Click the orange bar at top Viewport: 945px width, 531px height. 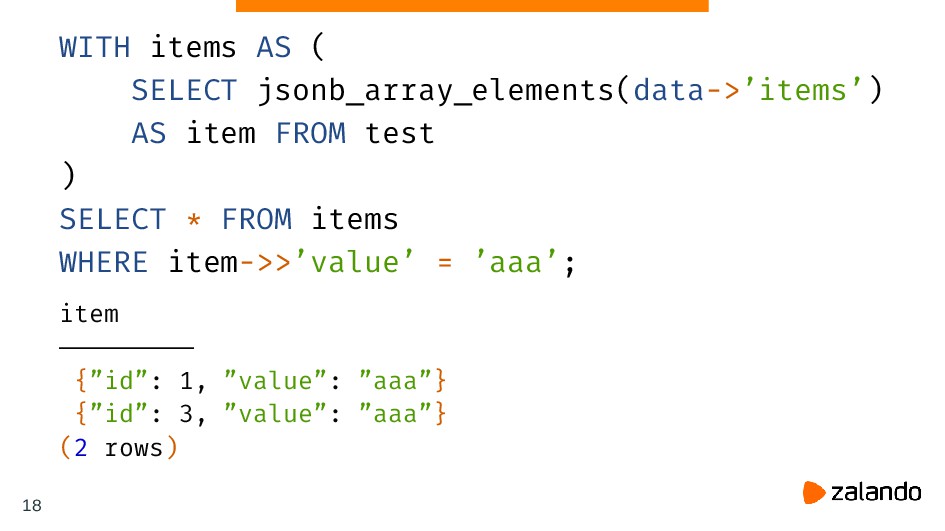pyautogui.click(x=472, y=5)
